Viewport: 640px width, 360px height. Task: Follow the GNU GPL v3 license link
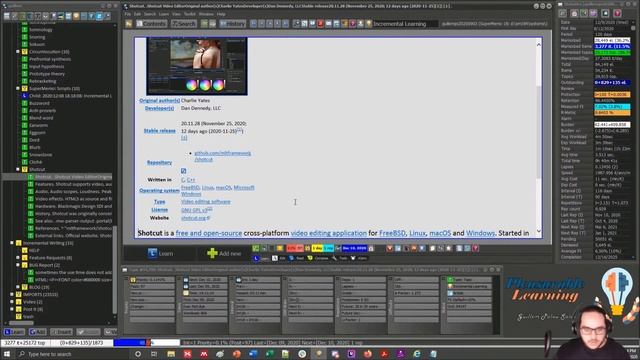pyautogui.click(x=194, y=210)
